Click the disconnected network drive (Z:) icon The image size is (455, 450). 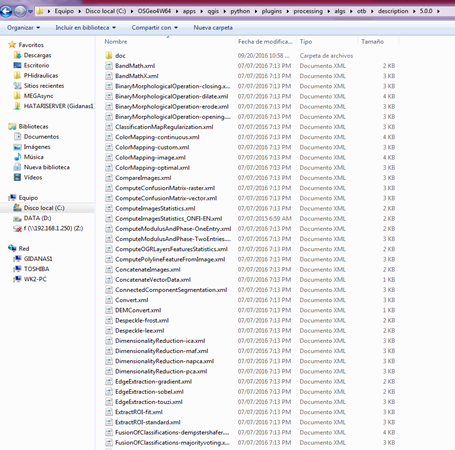(x=17, y=228)
